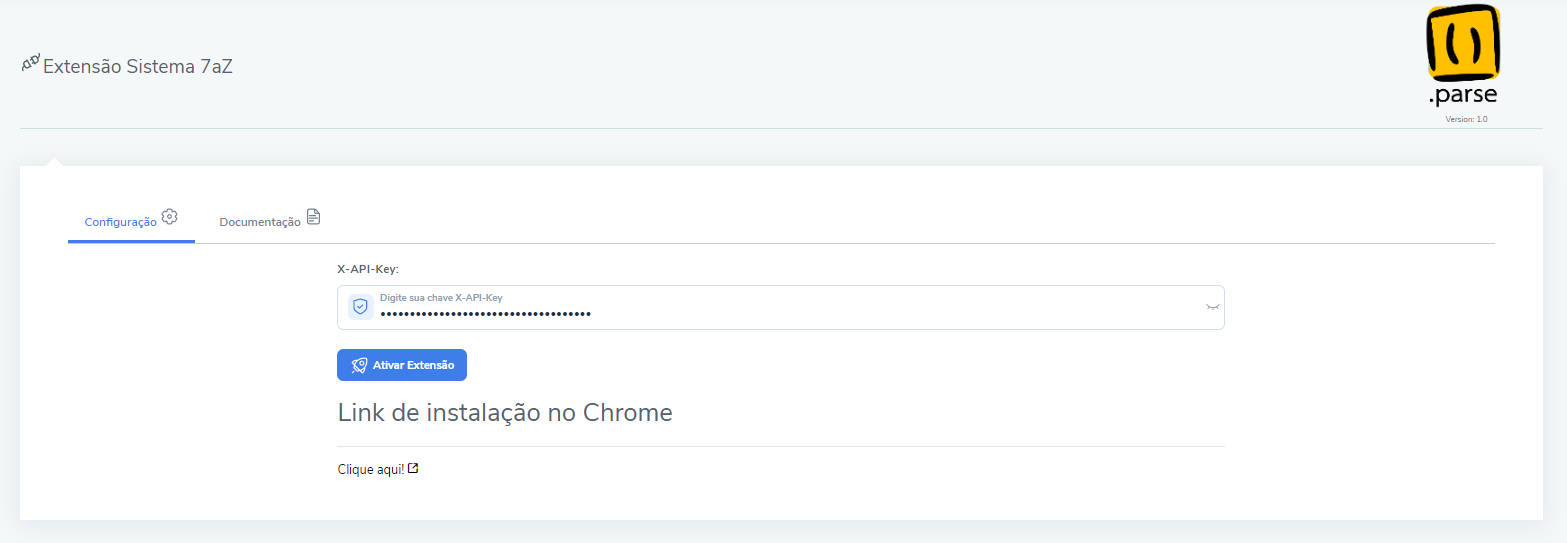The width and height of the screenshot is (1567, 543).
Task: Click the document icon on Documentação tab
Action: pos(313,216)
